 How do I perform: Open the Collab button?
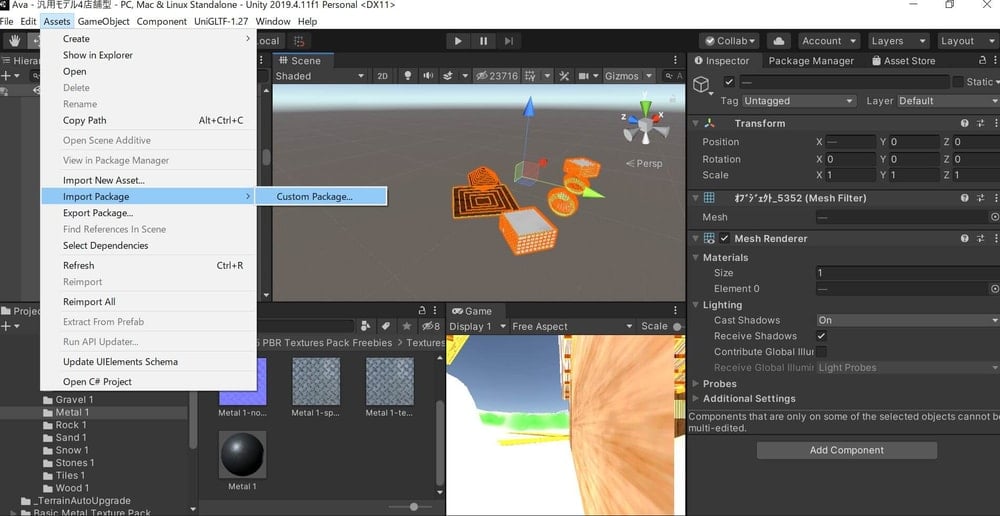729,41
